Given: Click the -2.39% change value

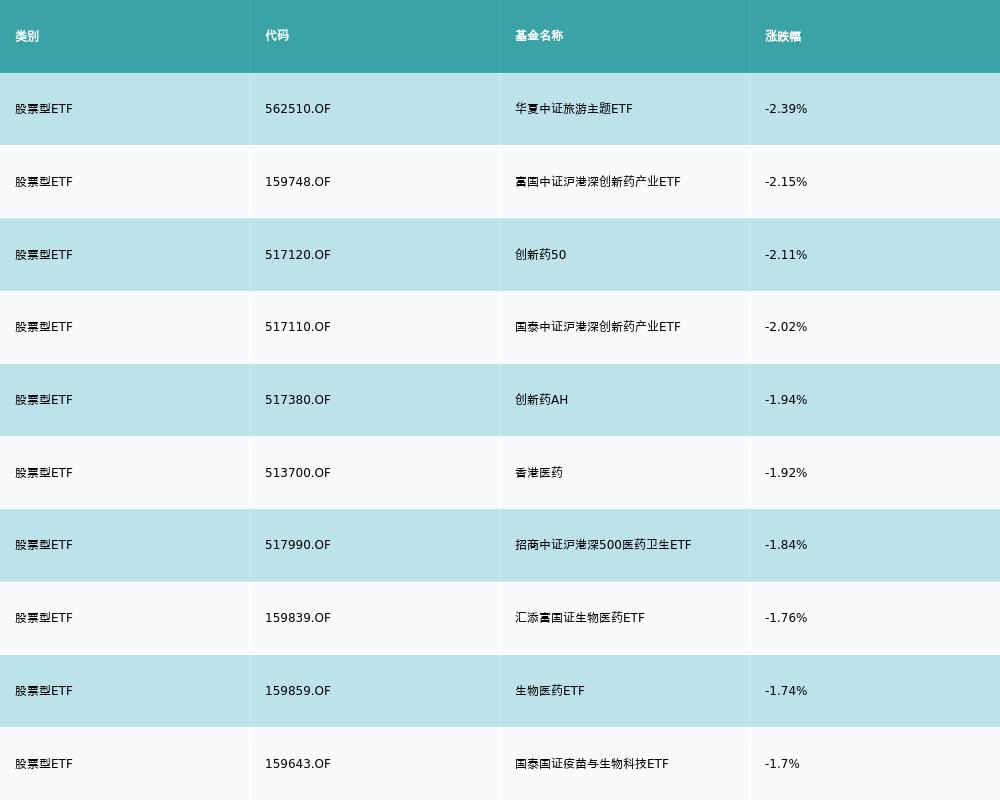Looking at the screenshot, I should [x=786, y=109].
